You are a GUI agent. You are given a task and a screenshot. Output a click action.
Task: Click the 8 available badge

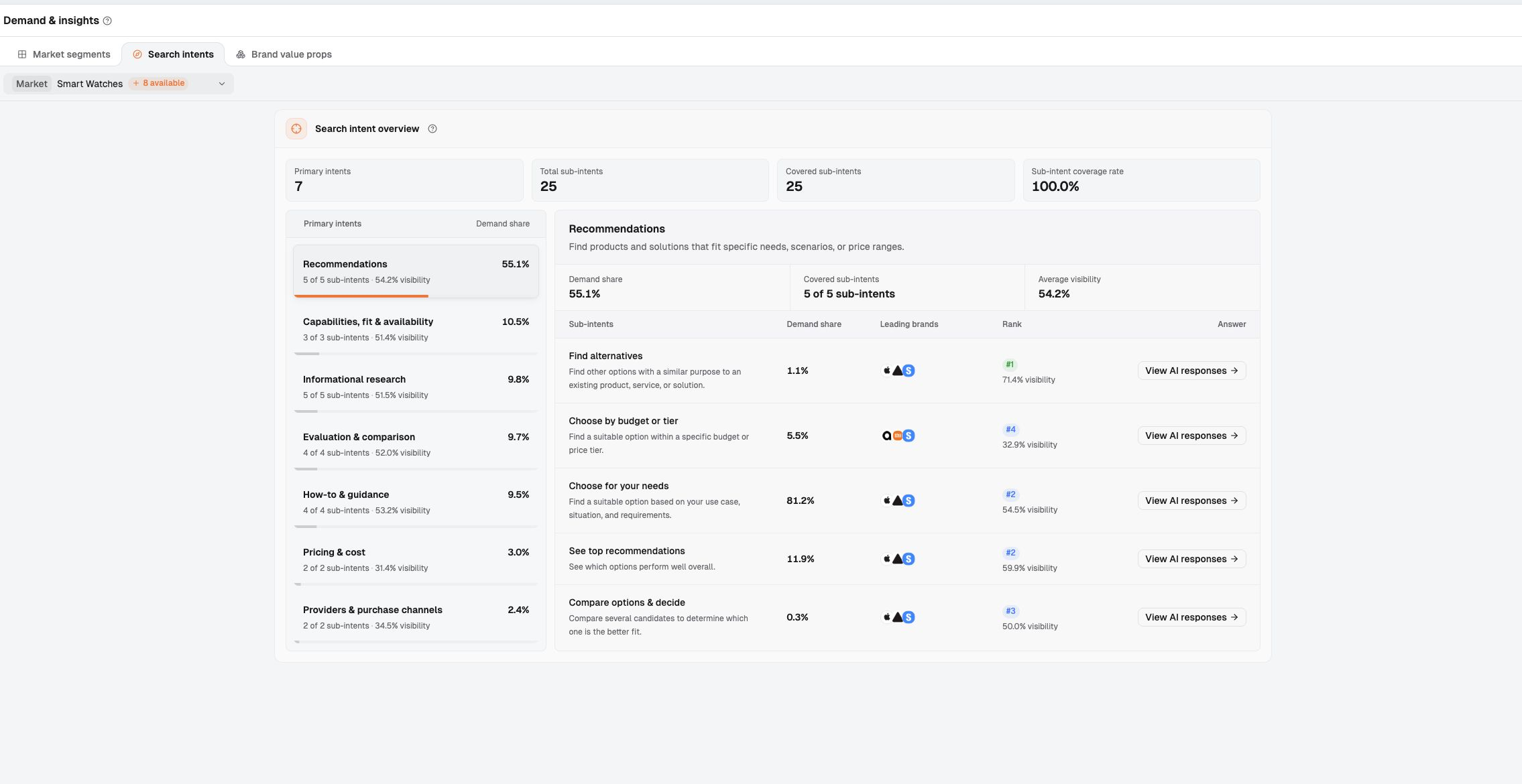click(x=159, y=83)
